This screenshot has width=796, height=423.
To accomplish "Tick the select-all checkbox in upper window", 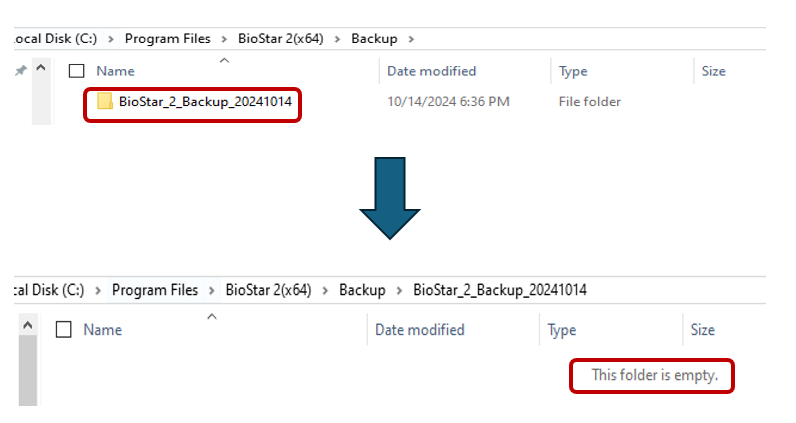I will click(x=76, y=71).
